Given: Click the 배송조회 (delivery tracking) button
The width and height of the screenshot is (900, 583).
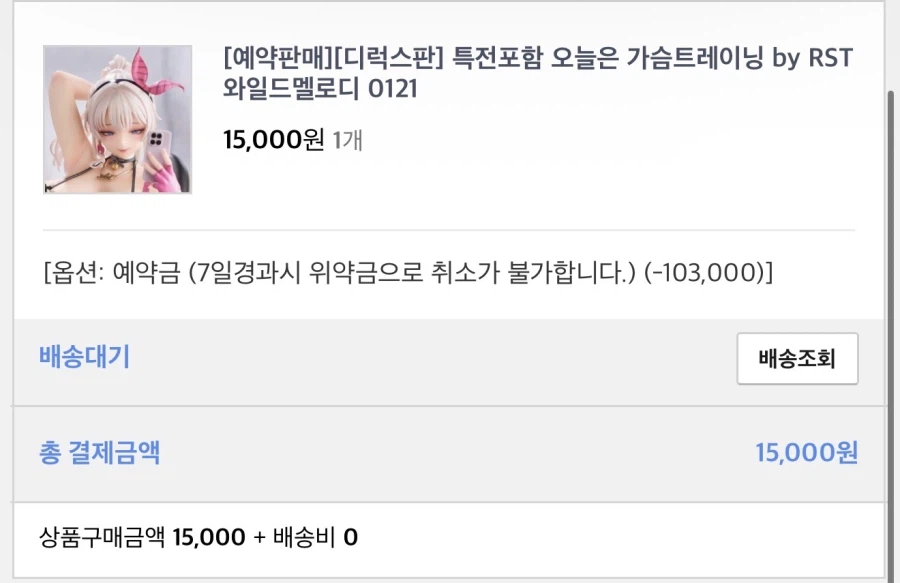Looking at the screenshot, I should (x=797, y=358).
